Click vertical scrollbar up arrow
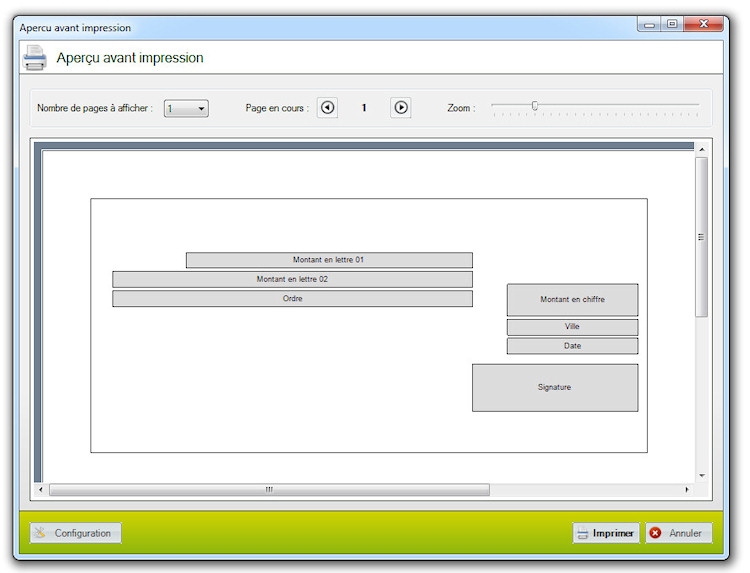This screenshot has height=573, width=750. coord(701,149)
